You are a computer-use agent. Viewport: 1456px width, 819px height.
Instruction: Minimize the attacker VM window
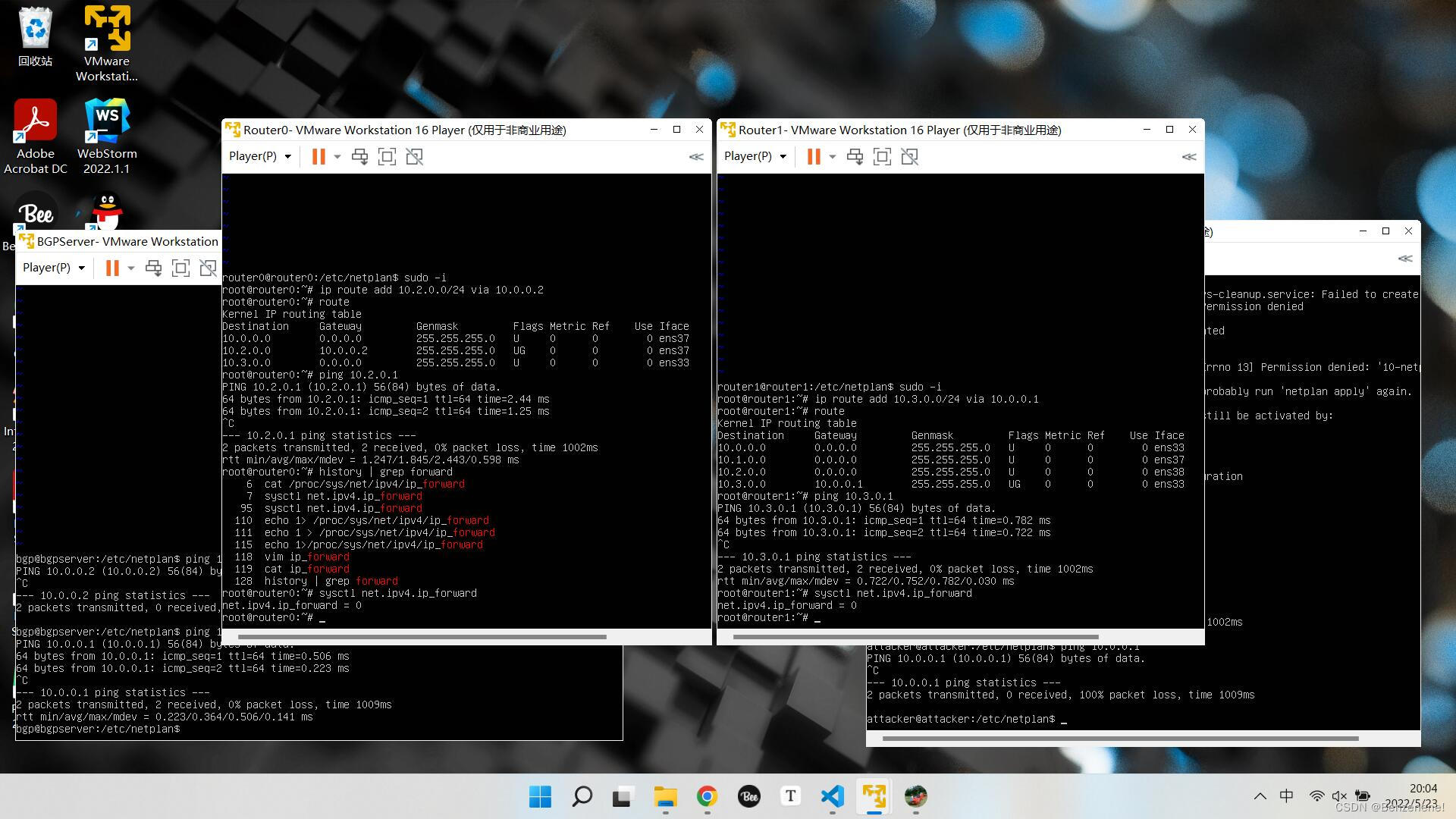(x=1363, y=231)
